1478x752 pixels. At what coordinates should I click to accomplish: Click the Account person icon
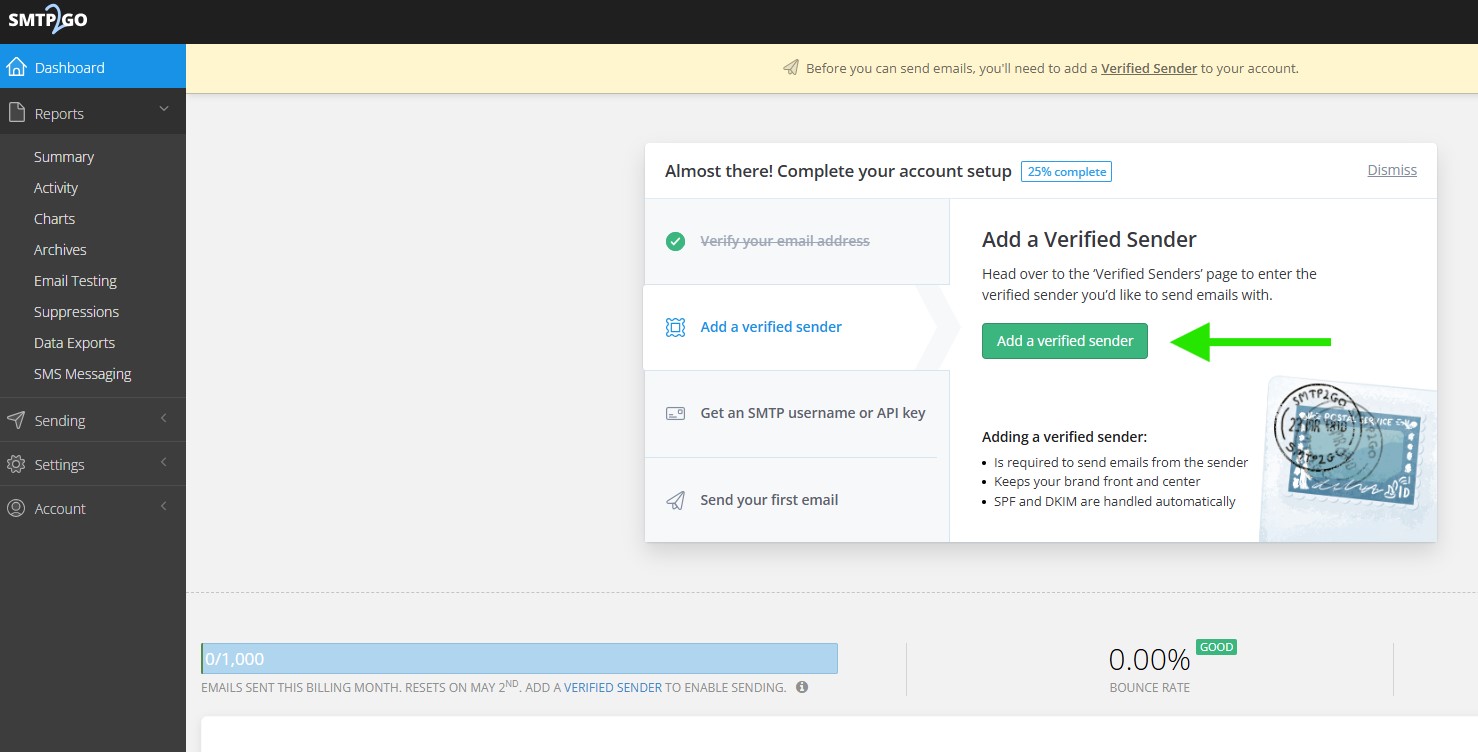point(16,509)
